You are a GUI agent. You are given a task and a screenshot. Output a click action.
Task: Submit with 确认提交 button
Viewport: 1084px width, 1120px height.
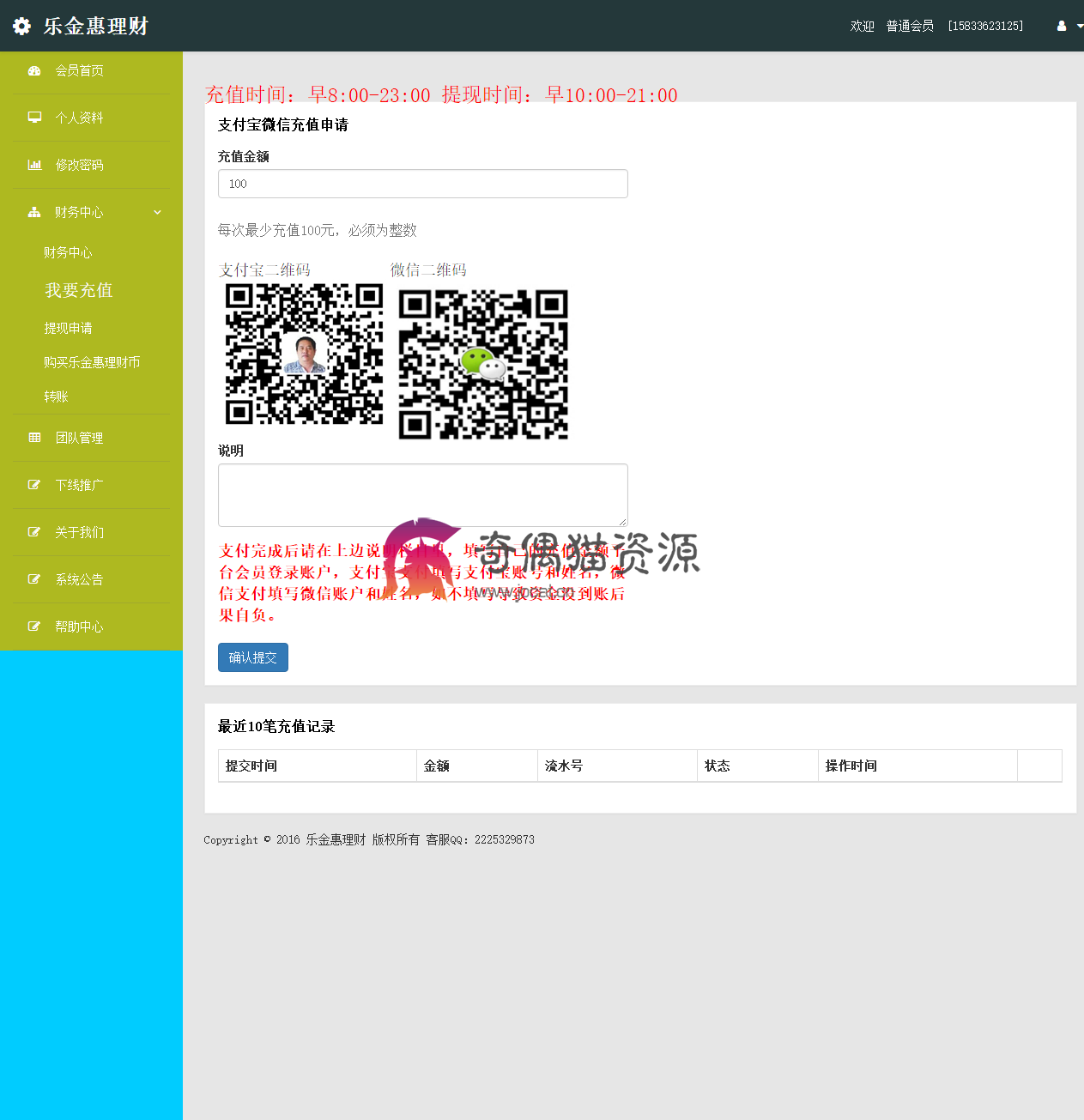coord(253,657)
